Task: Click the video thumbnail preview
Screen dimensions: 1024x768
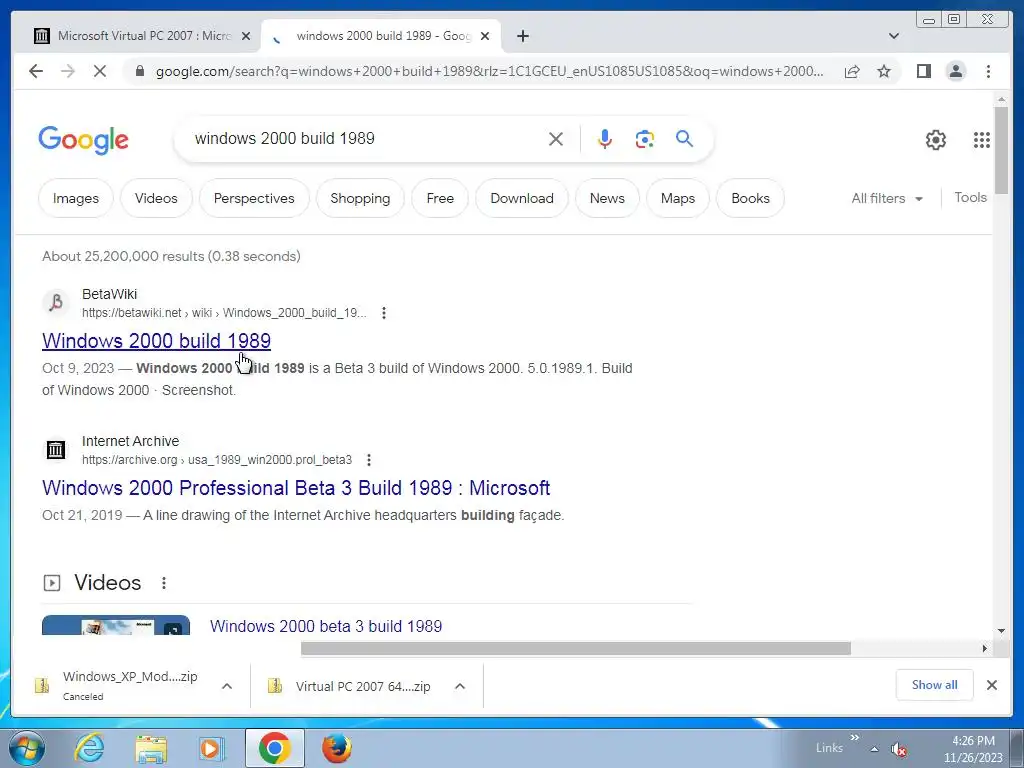Action: [x=116, y=624]
